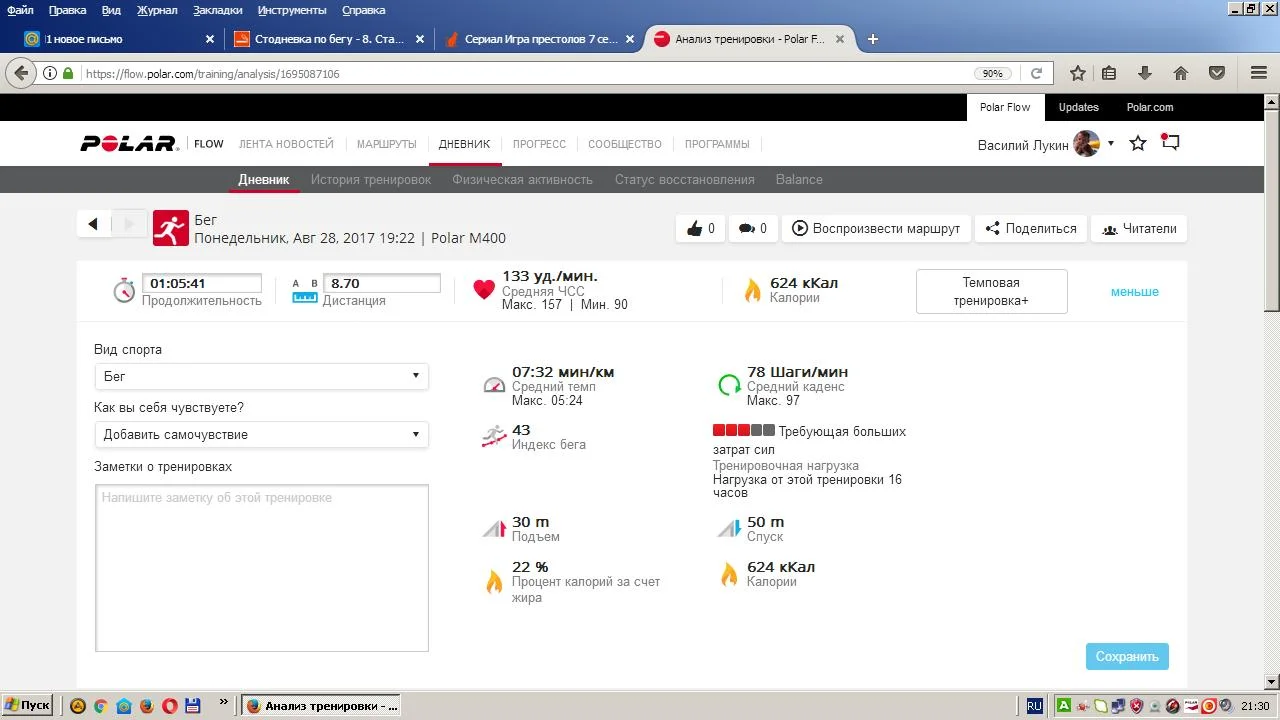Screen dimensions: 1280x720
Task: Reload the page with refresh icon
Action: (1036, 73)
